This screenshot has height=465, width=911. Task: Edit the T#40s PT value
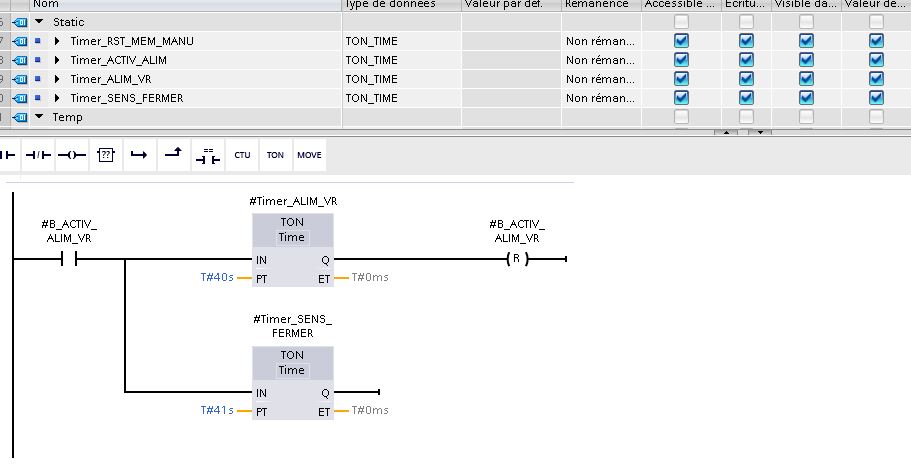pos(217,277)
